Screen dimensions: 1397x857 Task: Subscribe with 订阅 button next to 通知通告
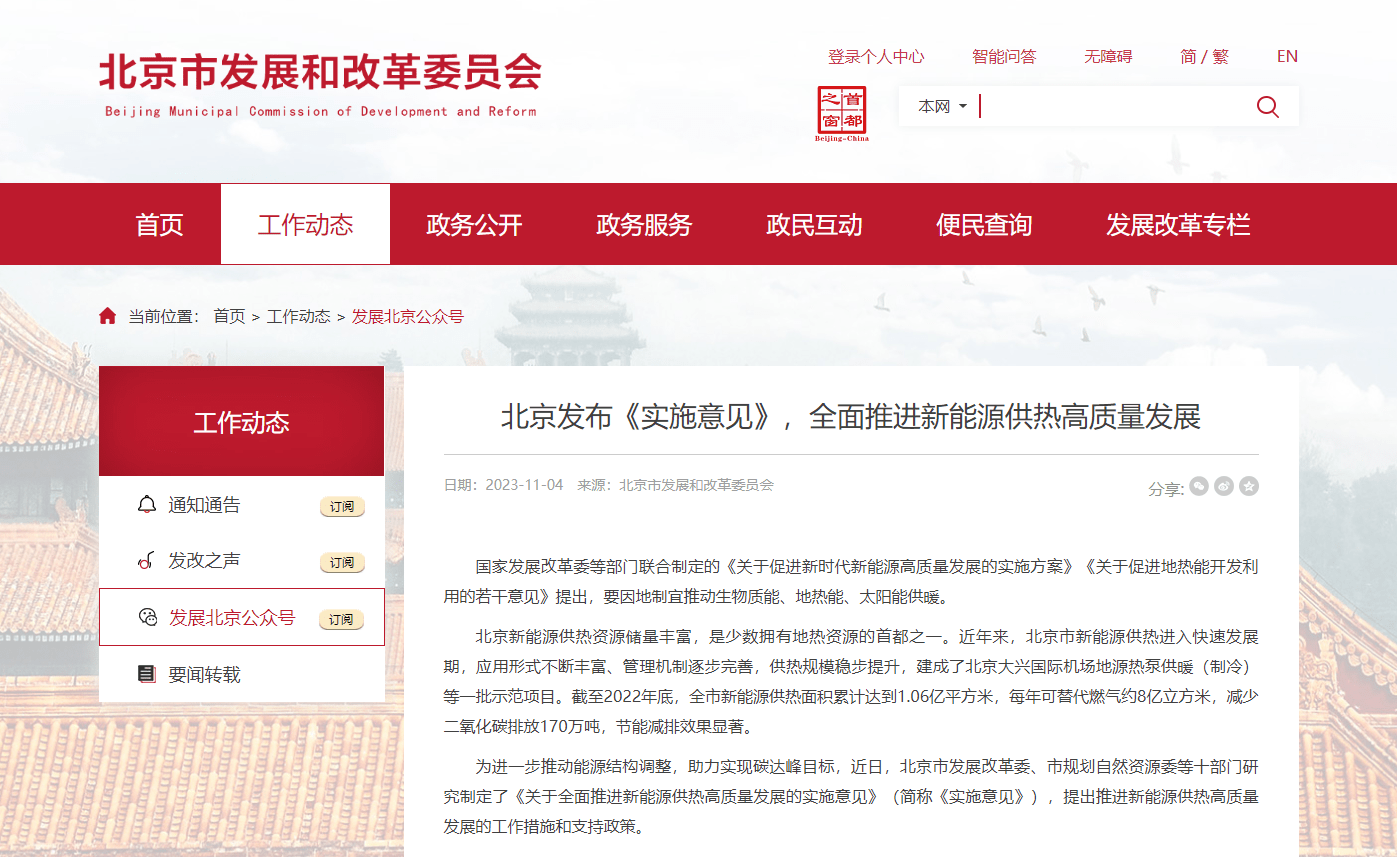pyautogui.click(x=342, y=507)
